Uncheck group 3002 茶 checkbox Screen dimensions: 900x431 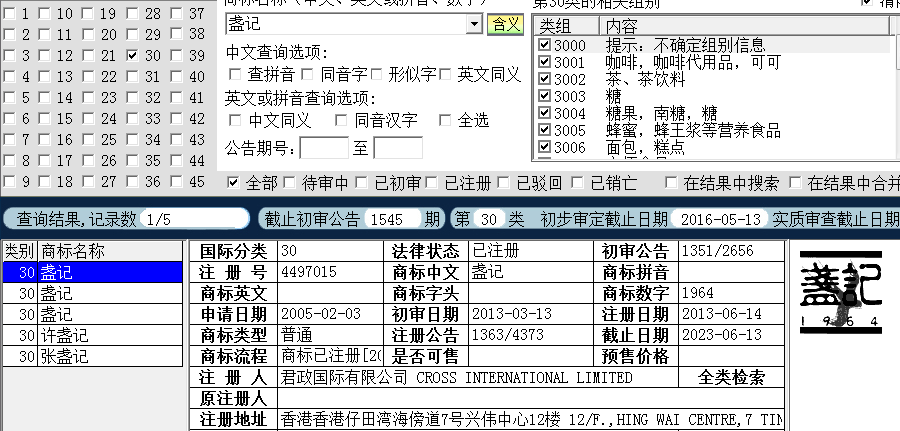pyautogui.click(x=545, y=79)
